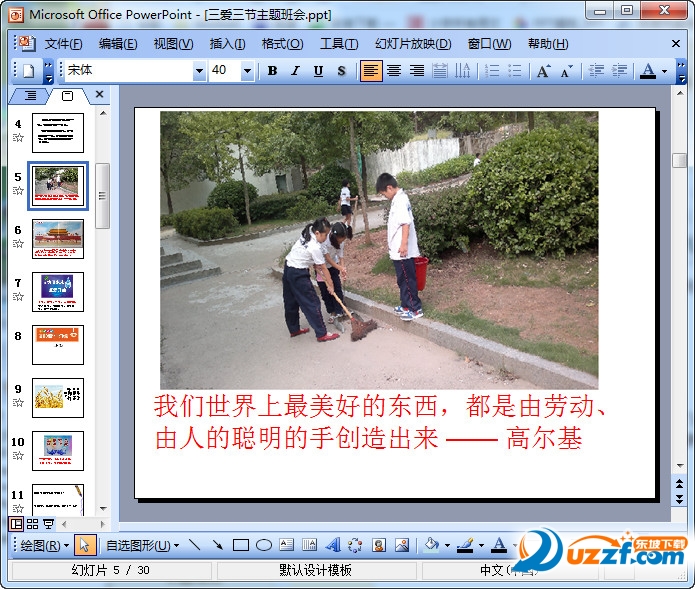695x589 pixels.
Task: Apply Fill Color bucket
Action: click(432, 546)
